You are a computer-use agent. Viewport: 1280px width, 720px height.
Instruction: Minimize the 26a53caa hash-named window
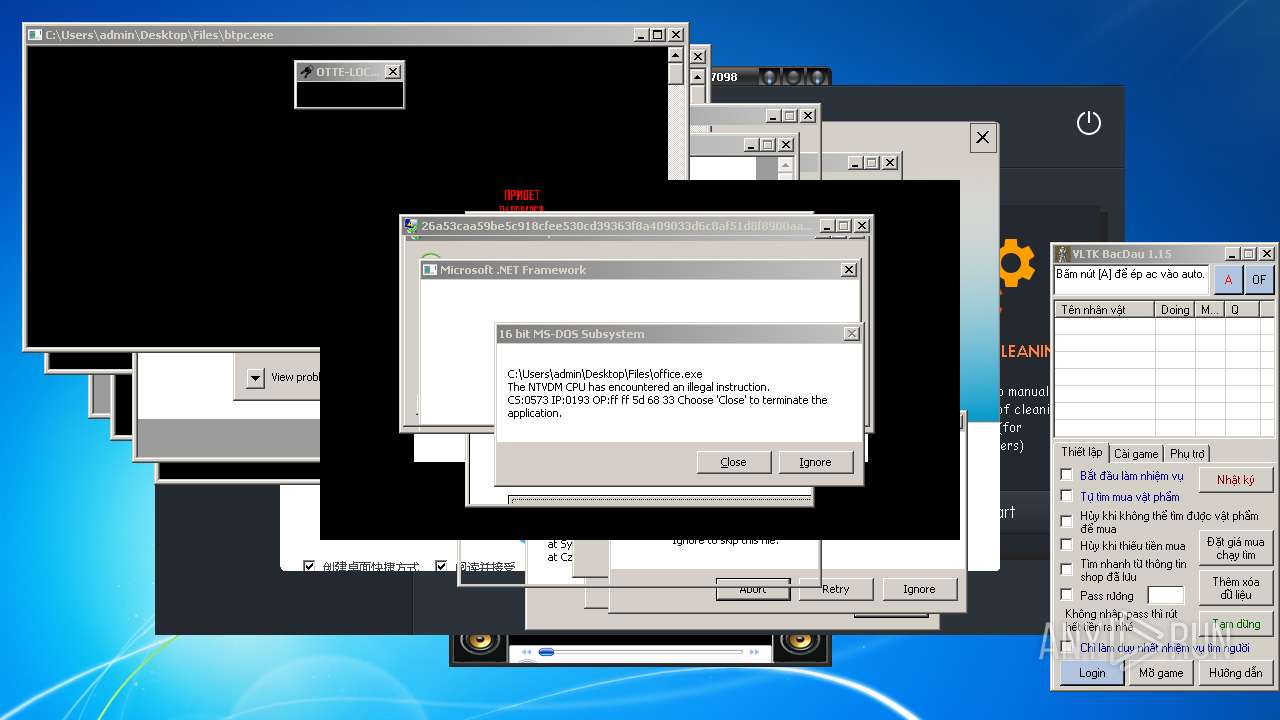[827, 226]
